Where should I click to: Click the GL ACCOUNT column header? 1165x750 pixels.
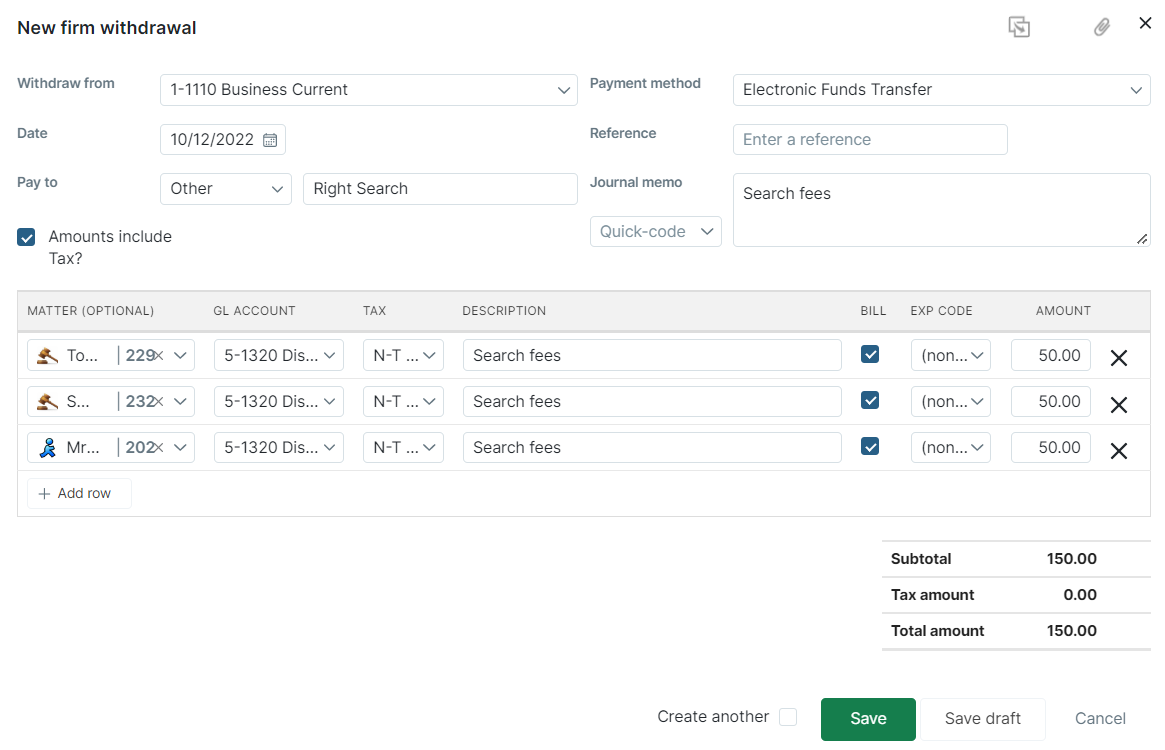tap(254, 311)
